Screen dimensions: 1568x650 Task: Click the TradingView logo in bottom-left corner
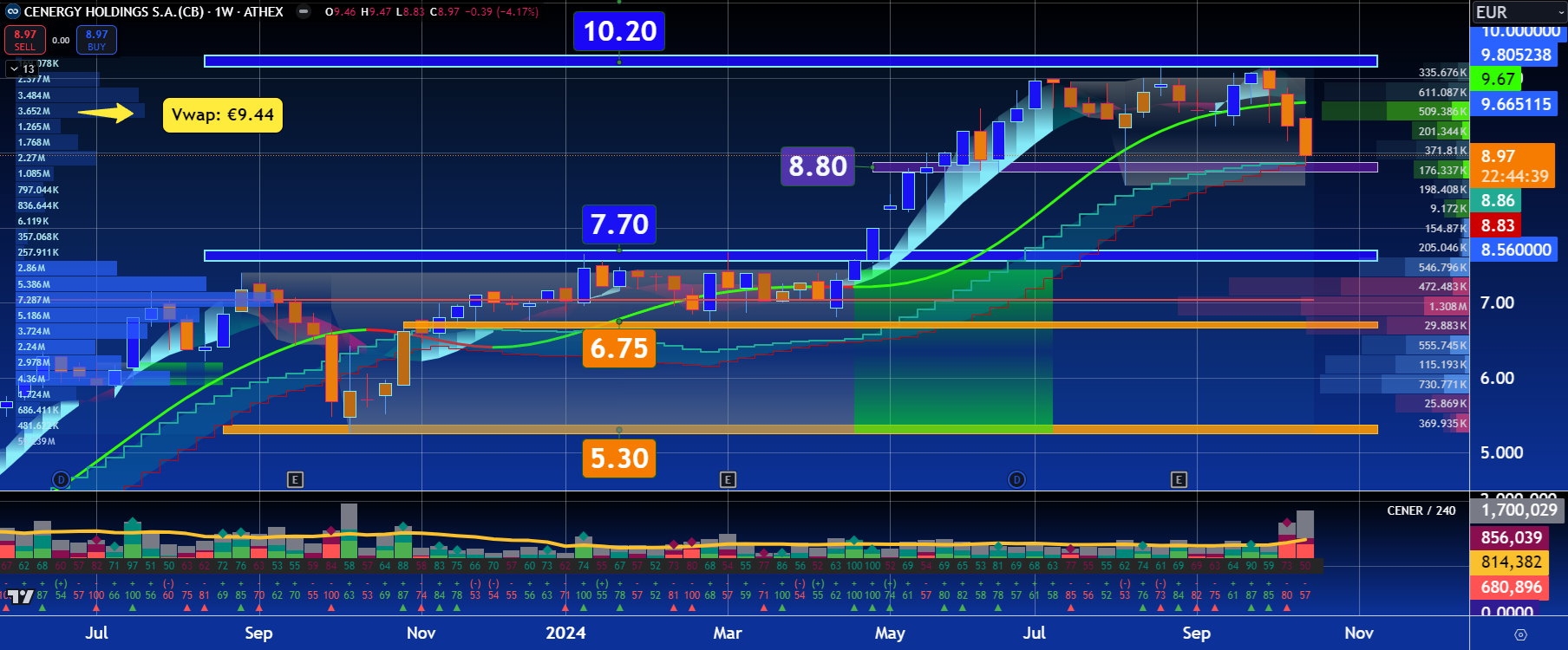point(19,596)
